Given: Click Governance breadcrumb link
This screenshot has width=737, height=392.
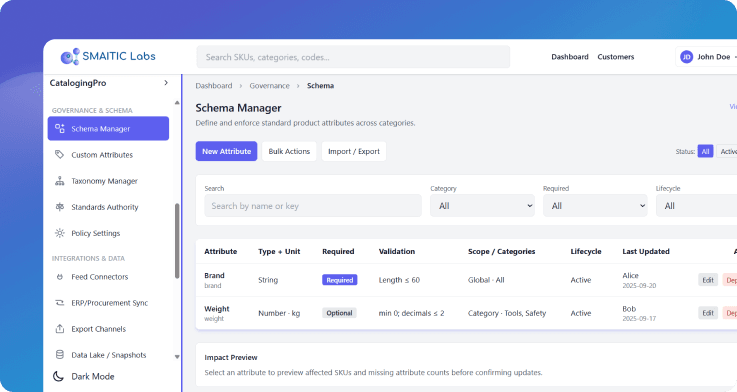Looking at the screenshot, I should point(269,86).
